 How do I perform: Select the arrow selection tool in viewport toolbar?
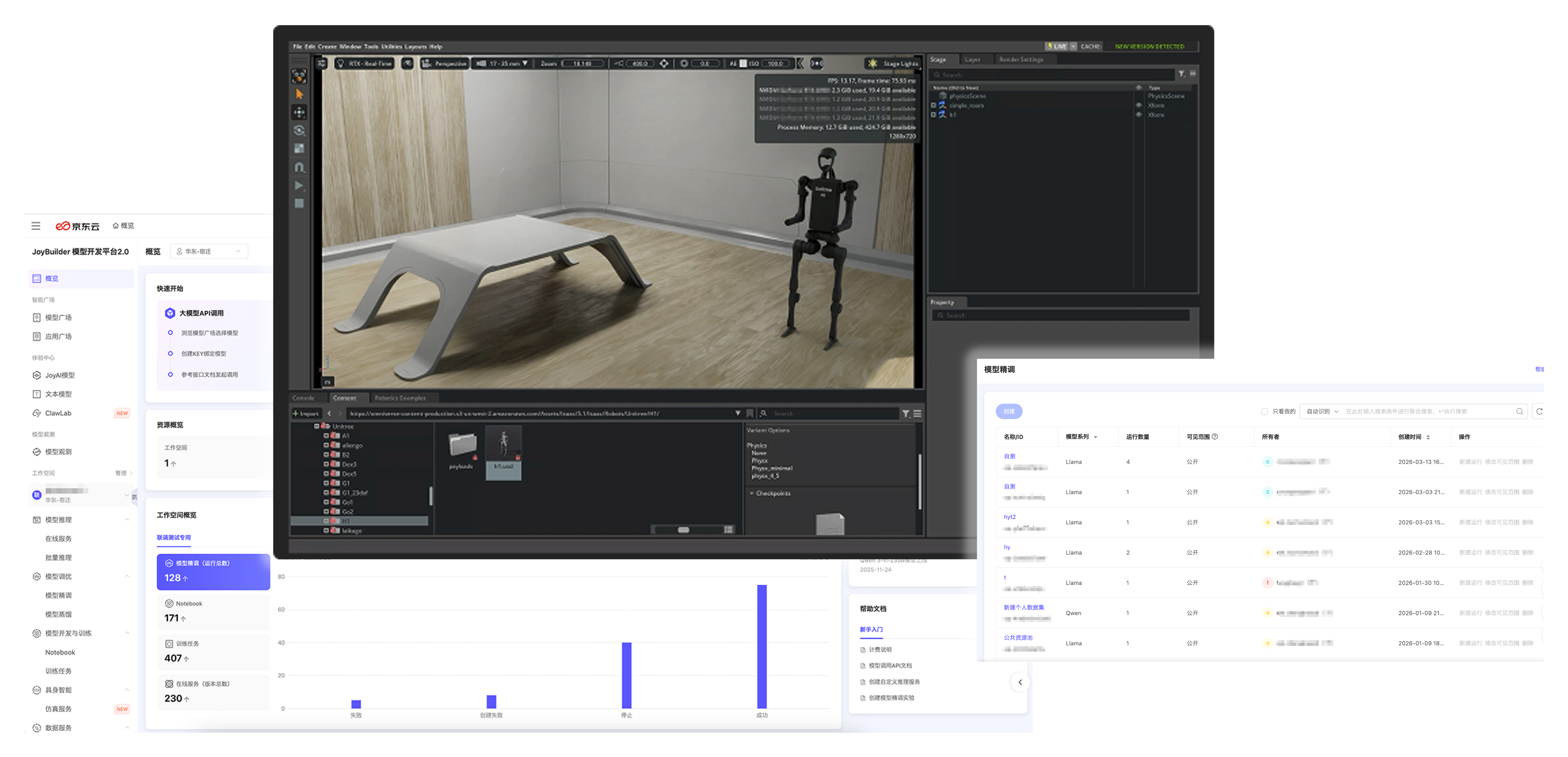(x=299, y=94)
